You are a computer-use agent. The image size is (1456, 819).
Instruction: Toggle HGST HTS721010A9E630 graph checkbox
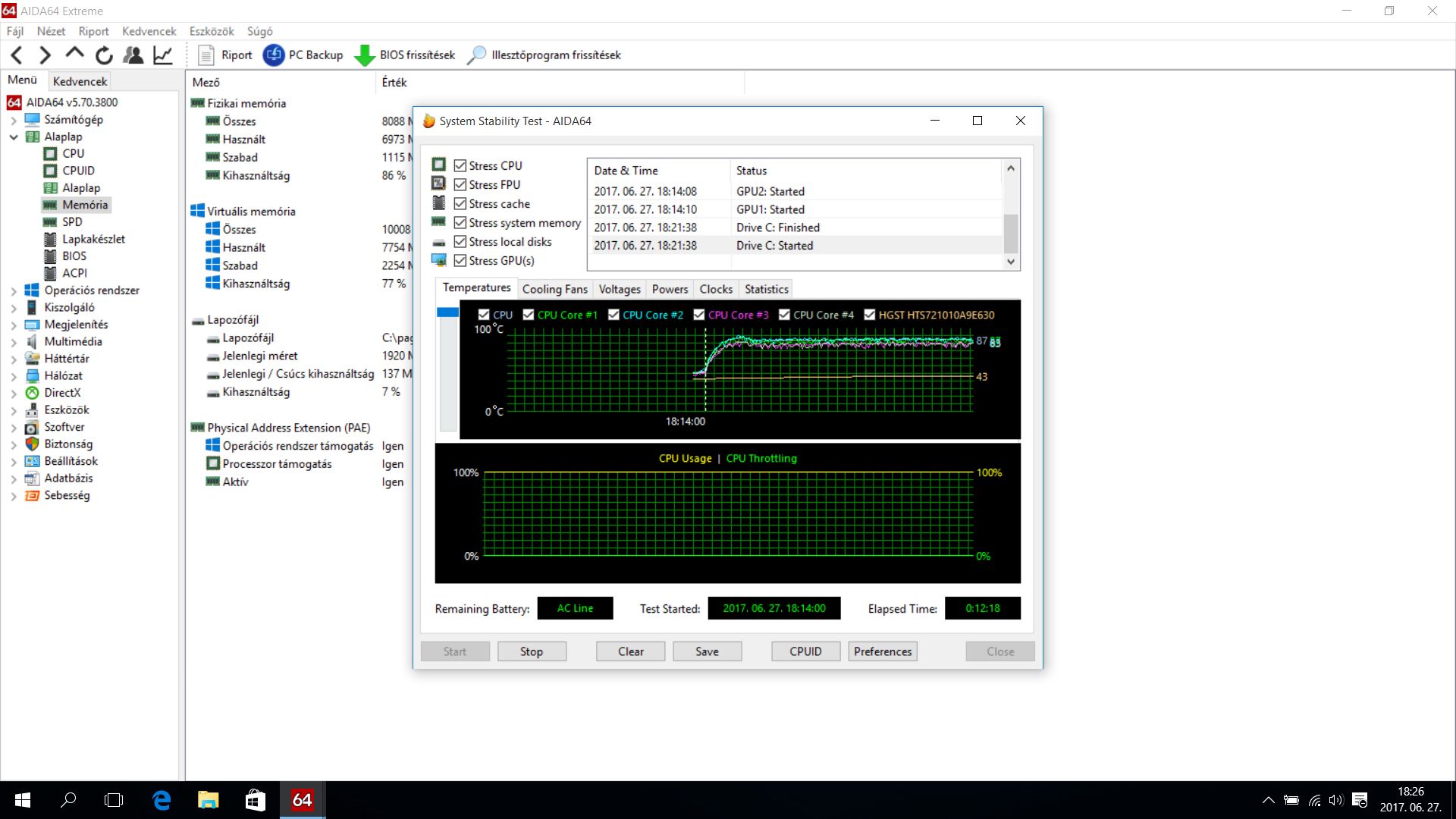click(x=870, y=315)
